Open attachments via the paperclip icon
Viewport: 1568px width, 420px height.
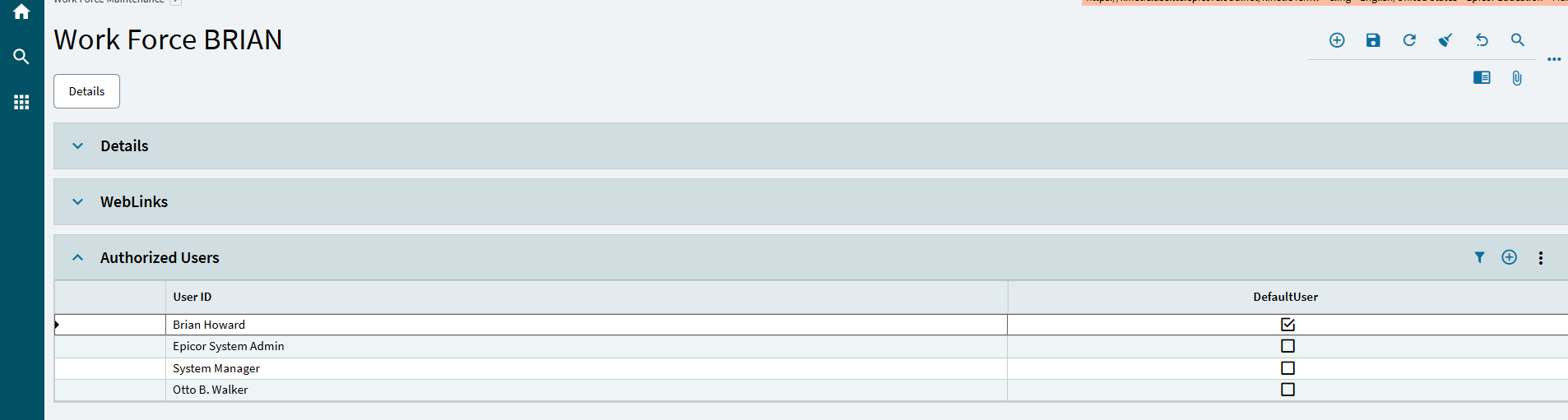pyautogui.click(x=1517, y=78)
